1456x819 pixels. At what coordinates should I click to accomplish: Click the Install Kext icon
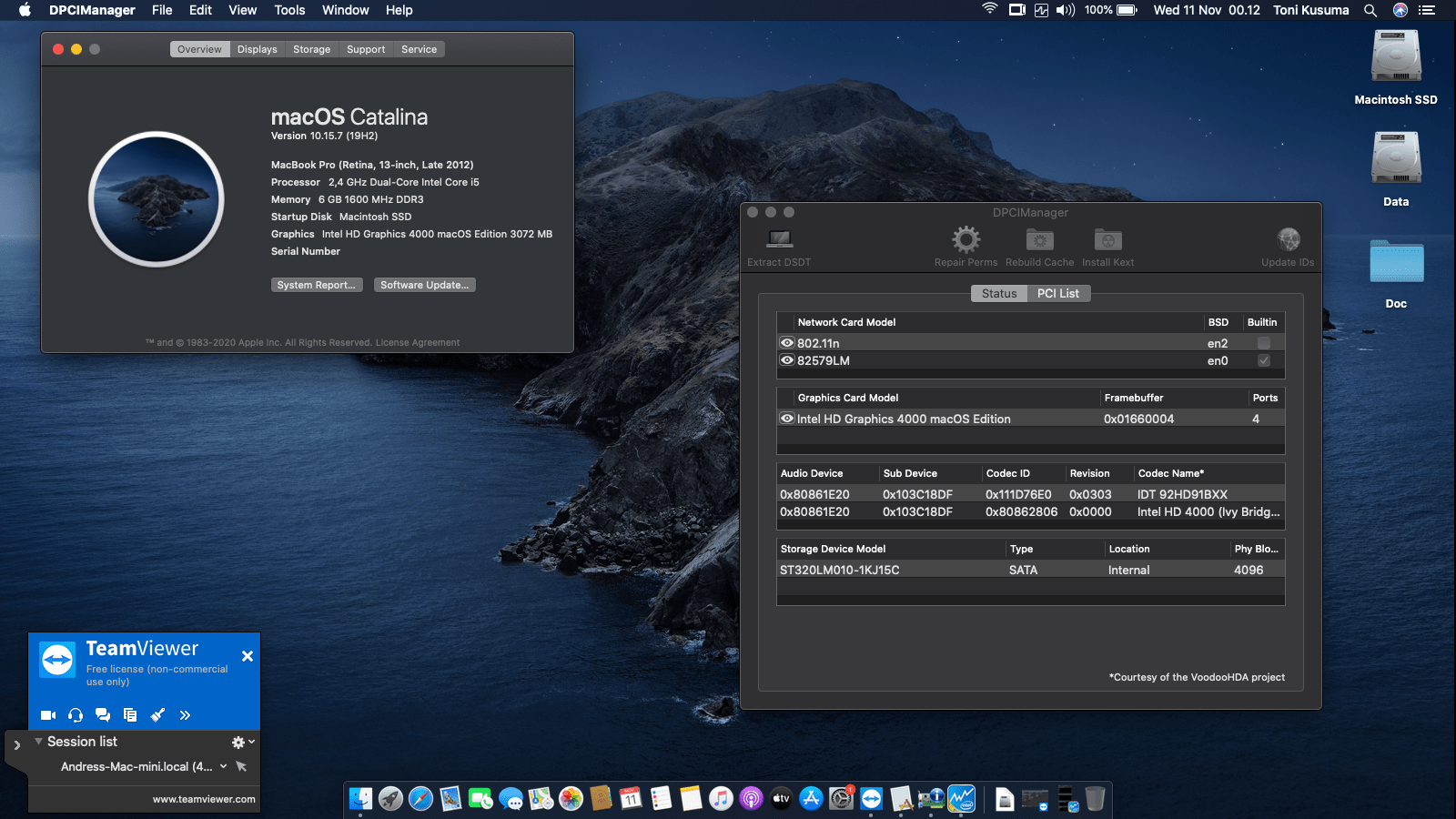point(1107,240)
